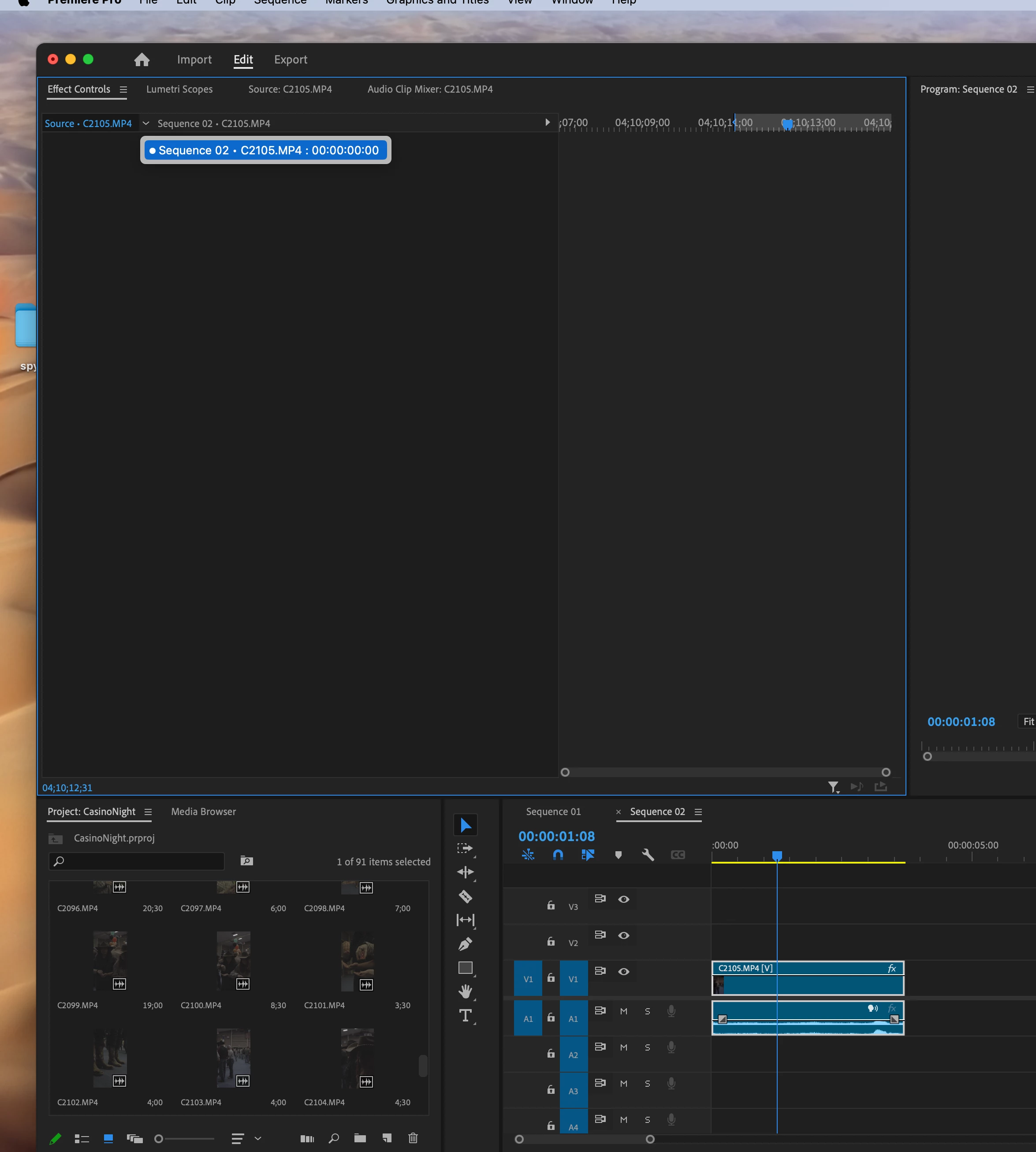Expand the Source C2105.MP4 chevron dropdown

[x=146, y=123]
